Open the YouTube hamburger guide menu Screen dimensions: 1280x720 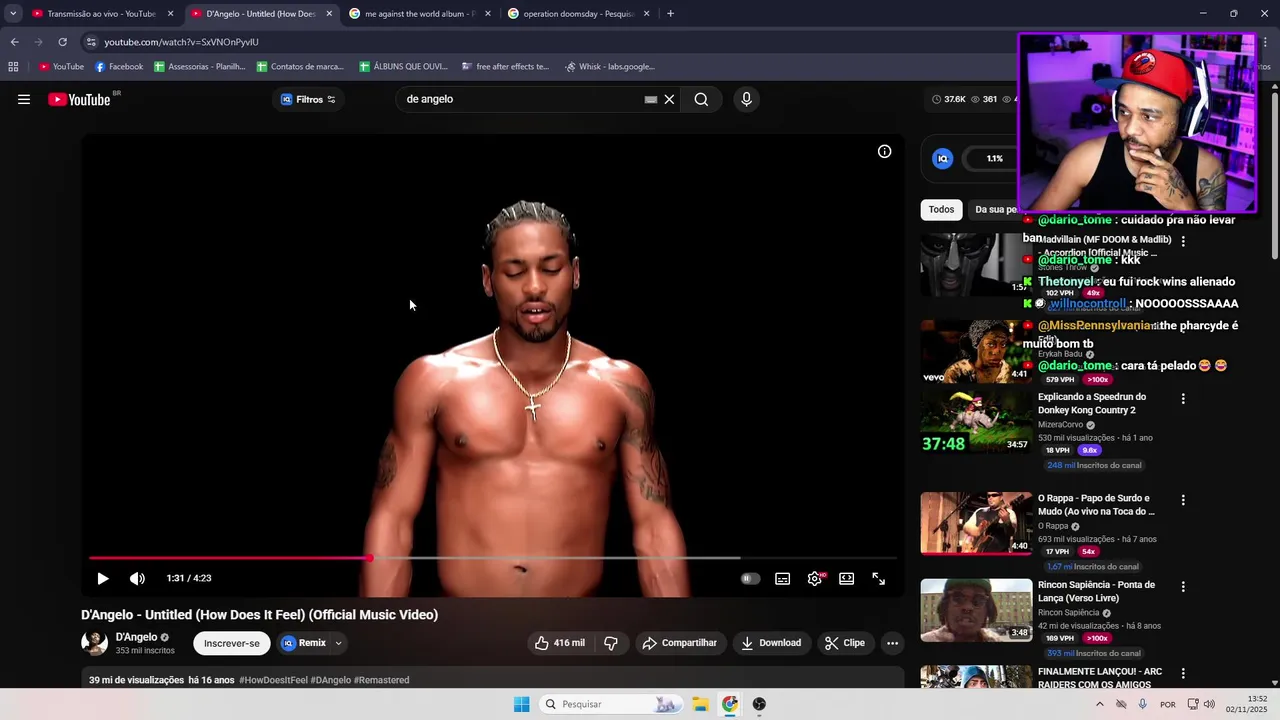pyautogui.click(x=24, y=99)
